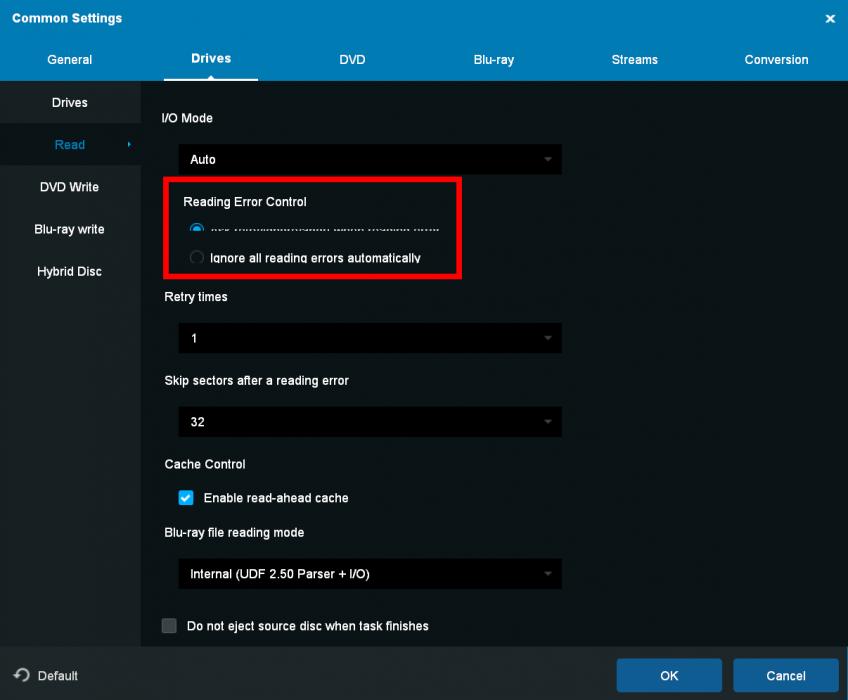Select the first Reading Error Control radio button
This screenshot has width=848, height=700.
[197, 229]
